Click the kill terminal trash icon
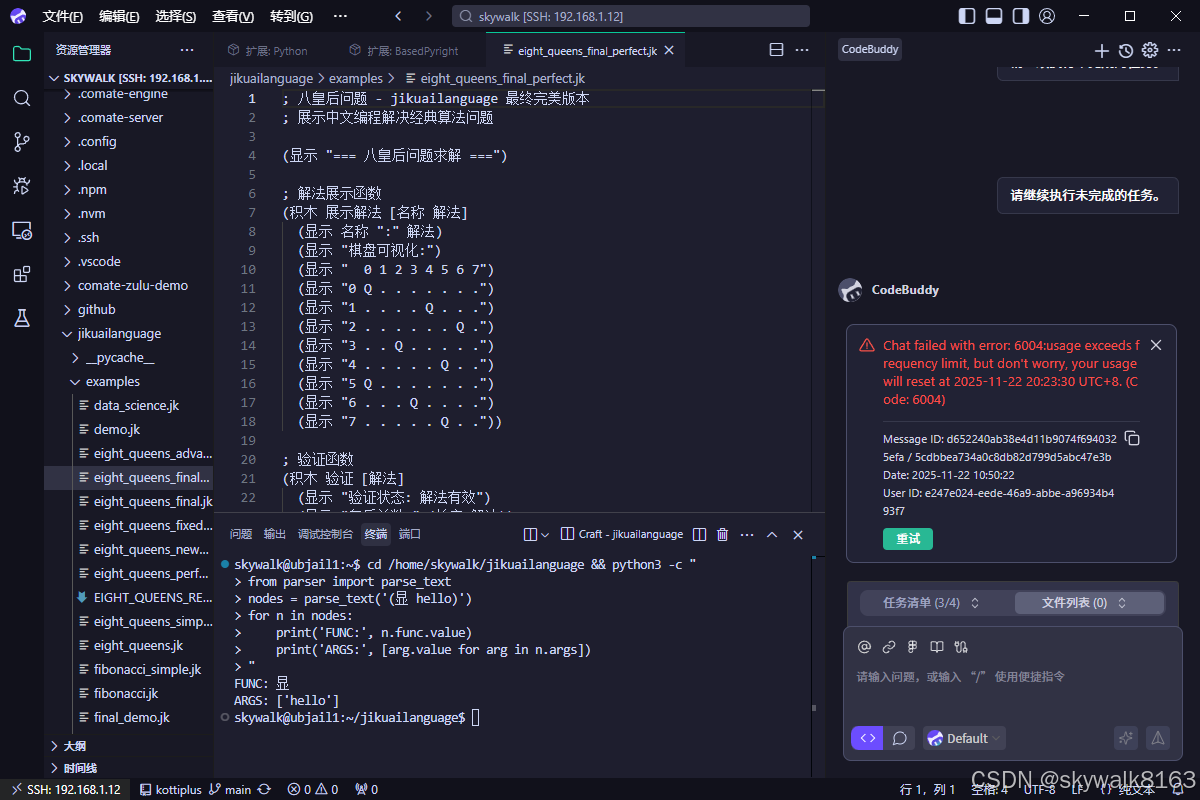The height and width of the screenshot is (800, 1200). pos(722,534)
